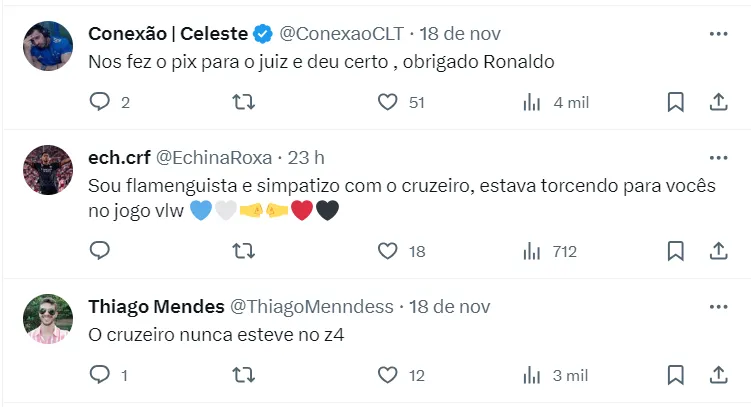This screenshot has width=751, height=407.
Task: Open more options on Thiago Mendes tweet
Action: tap(718, 307)
